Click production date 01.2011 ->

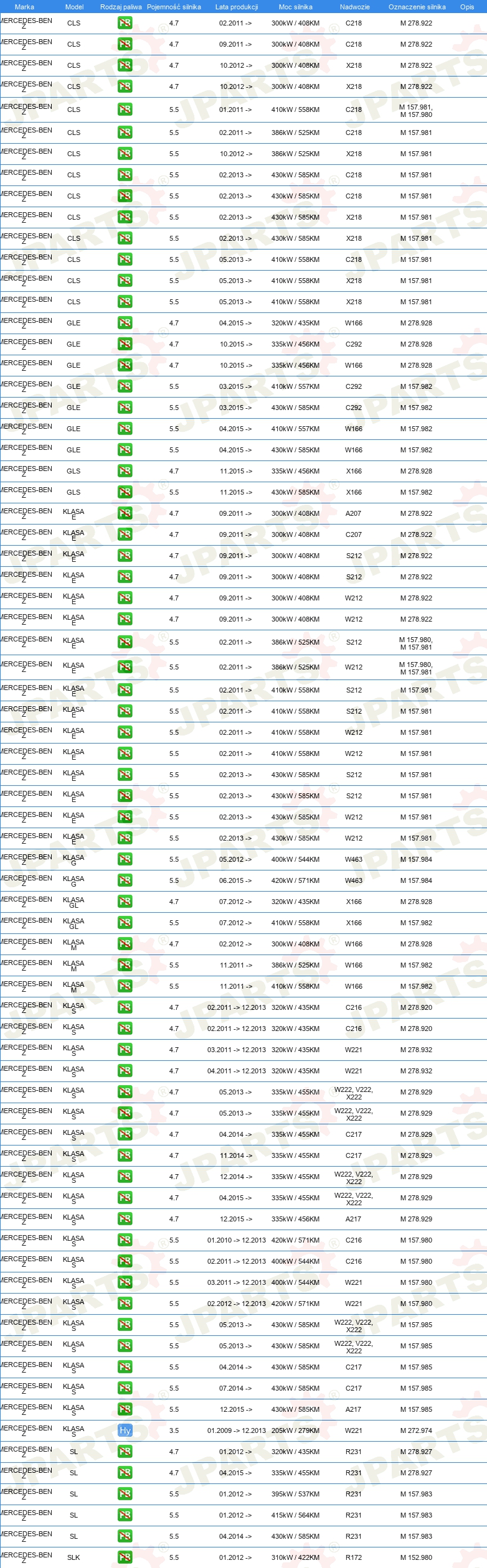[235, 110]
